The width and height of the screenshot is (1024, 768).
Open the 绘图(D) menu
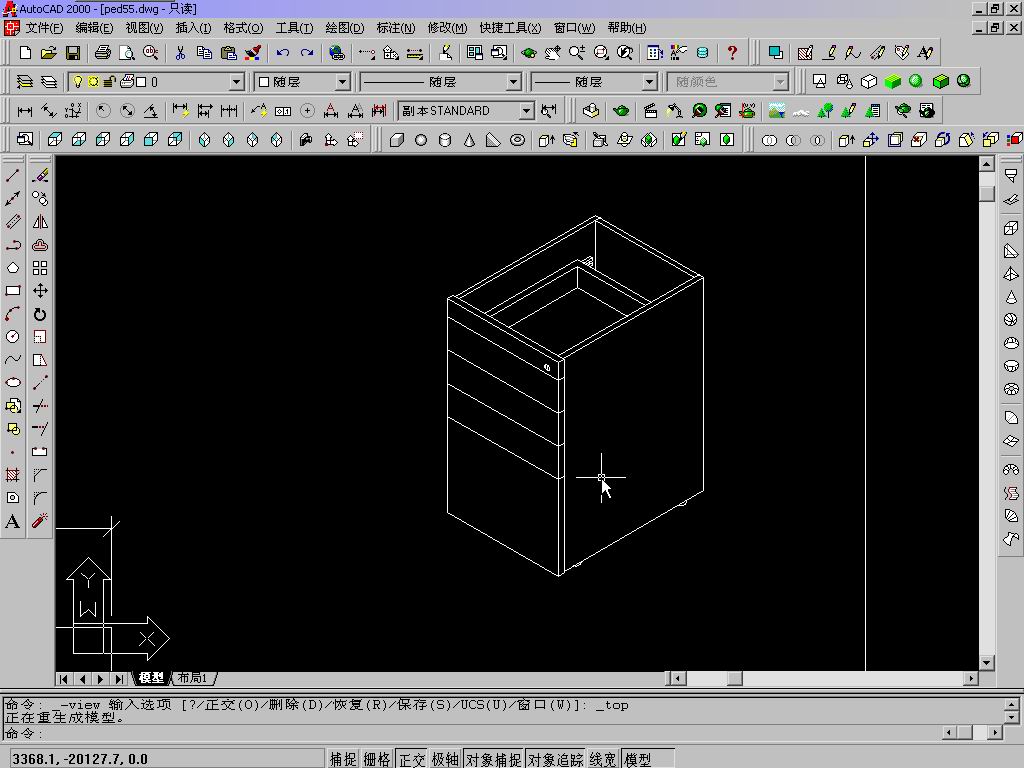(344, 27)
